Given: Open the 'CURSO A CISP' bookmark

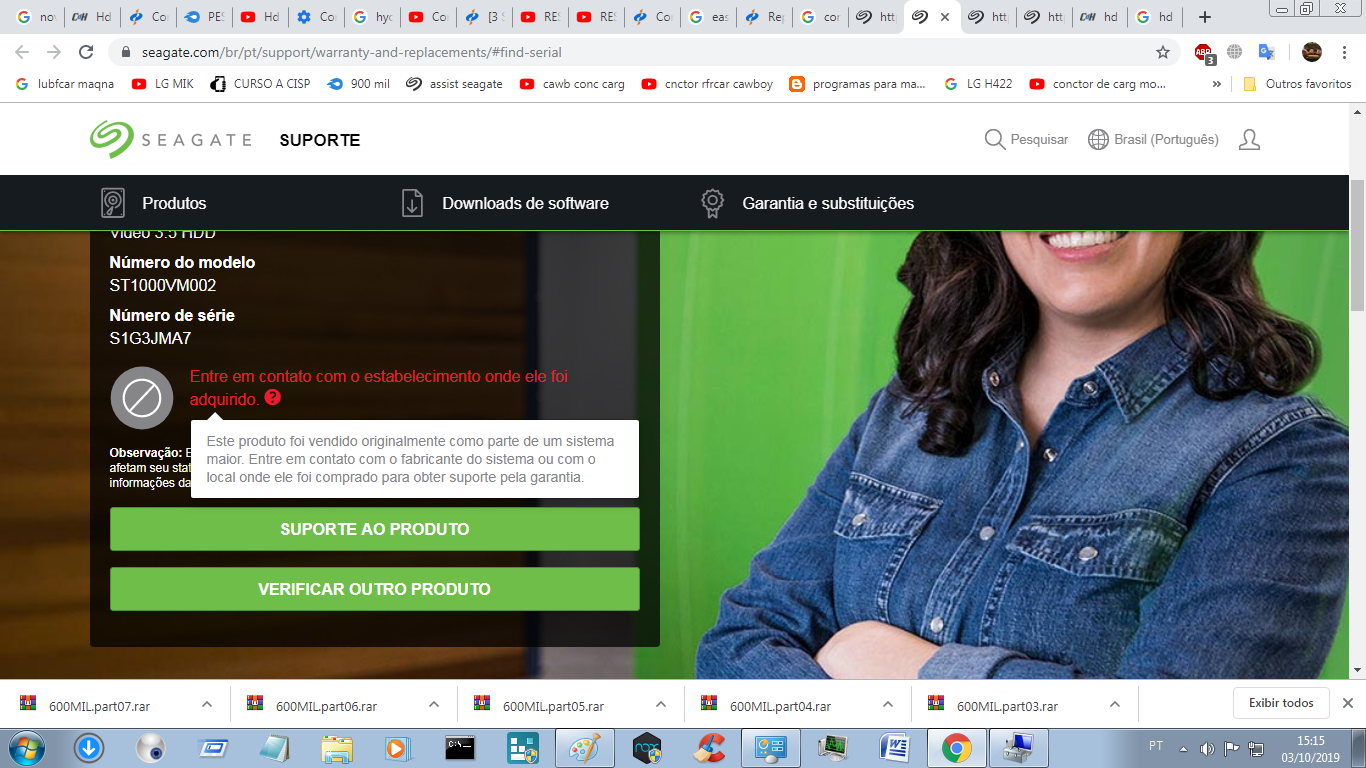Looking at the screenshot, I should click(261, 84).
